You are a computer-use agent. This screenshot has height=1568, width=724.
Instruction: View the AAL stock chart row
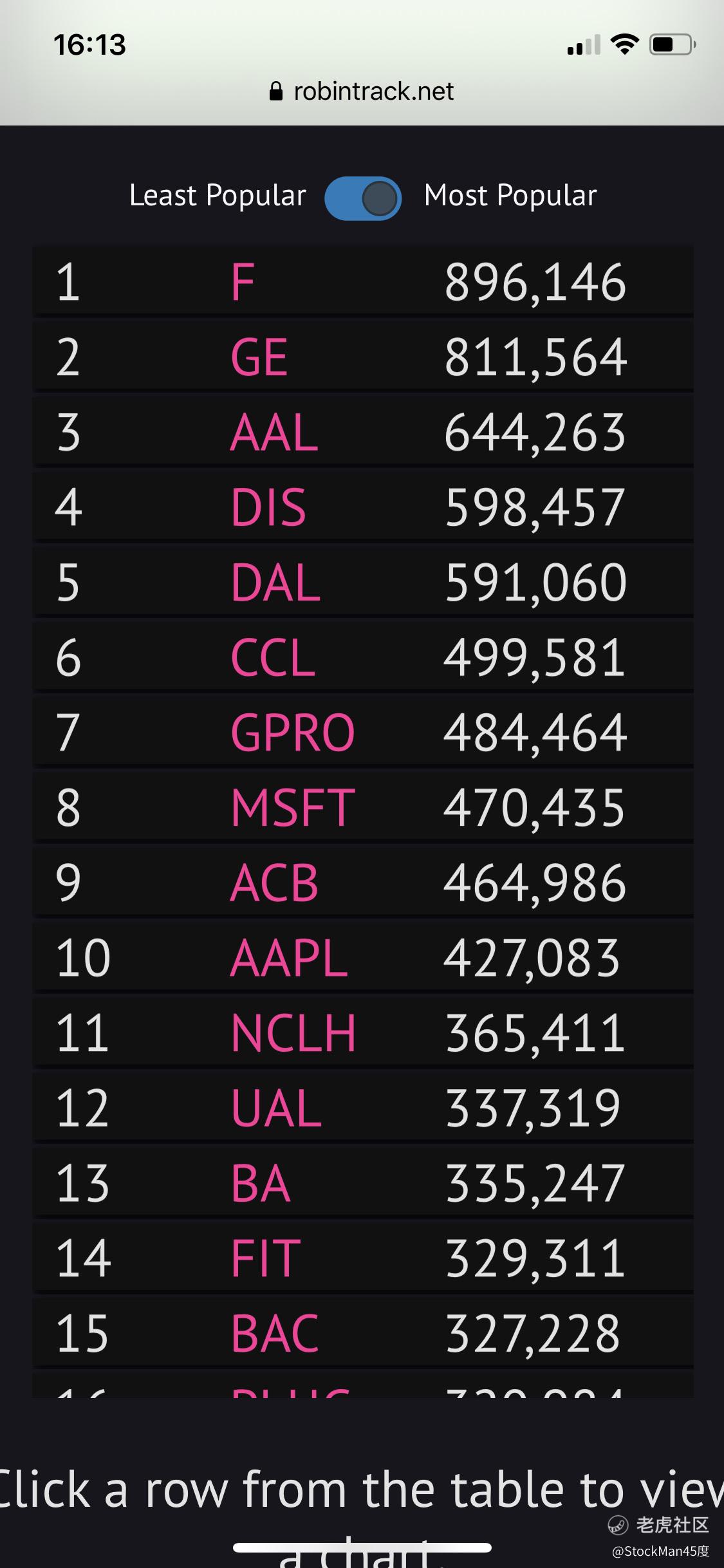point(363,432)
